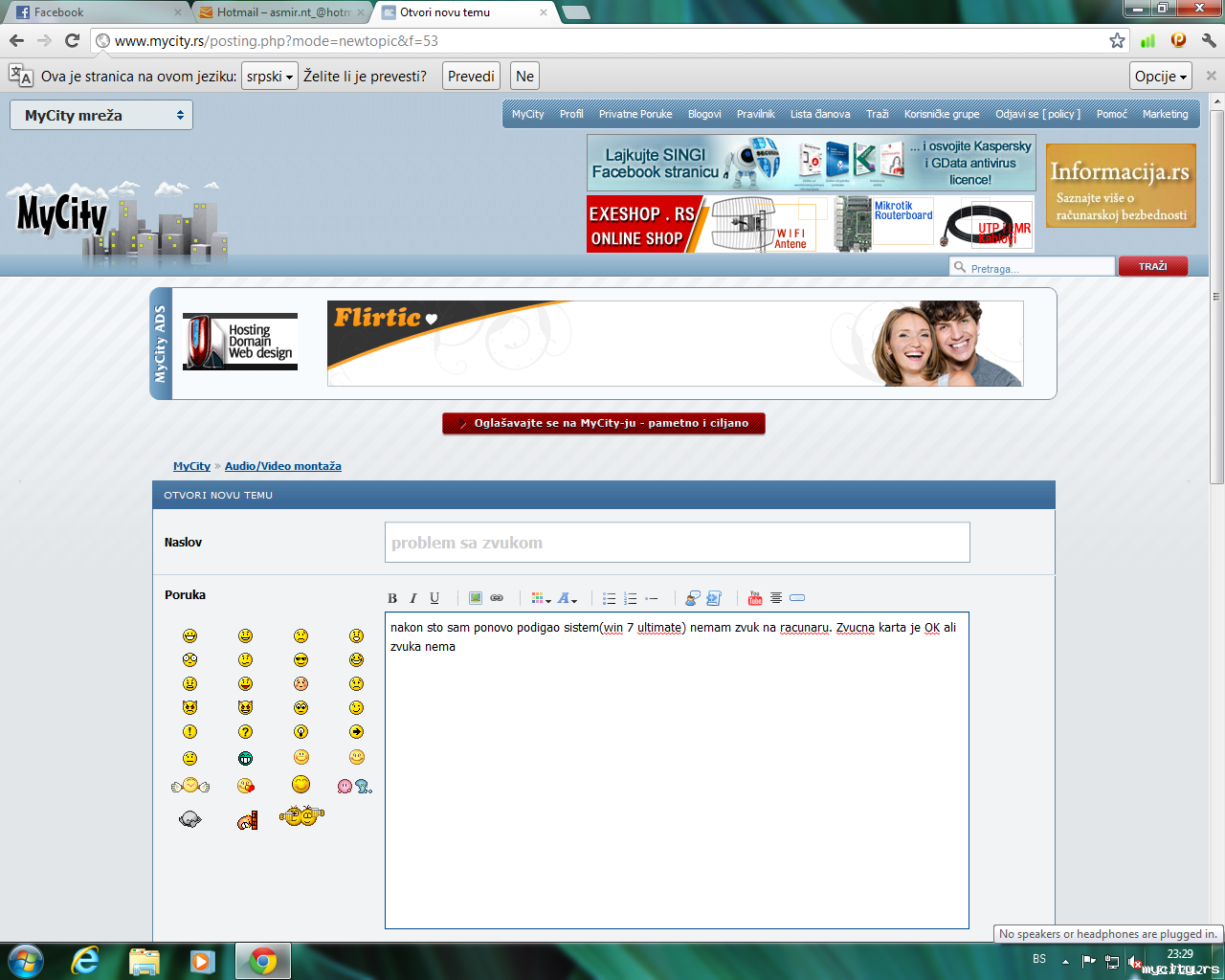
Task: Open Windows Explorer from the taskbar
Action: click(x=145, y=961)
